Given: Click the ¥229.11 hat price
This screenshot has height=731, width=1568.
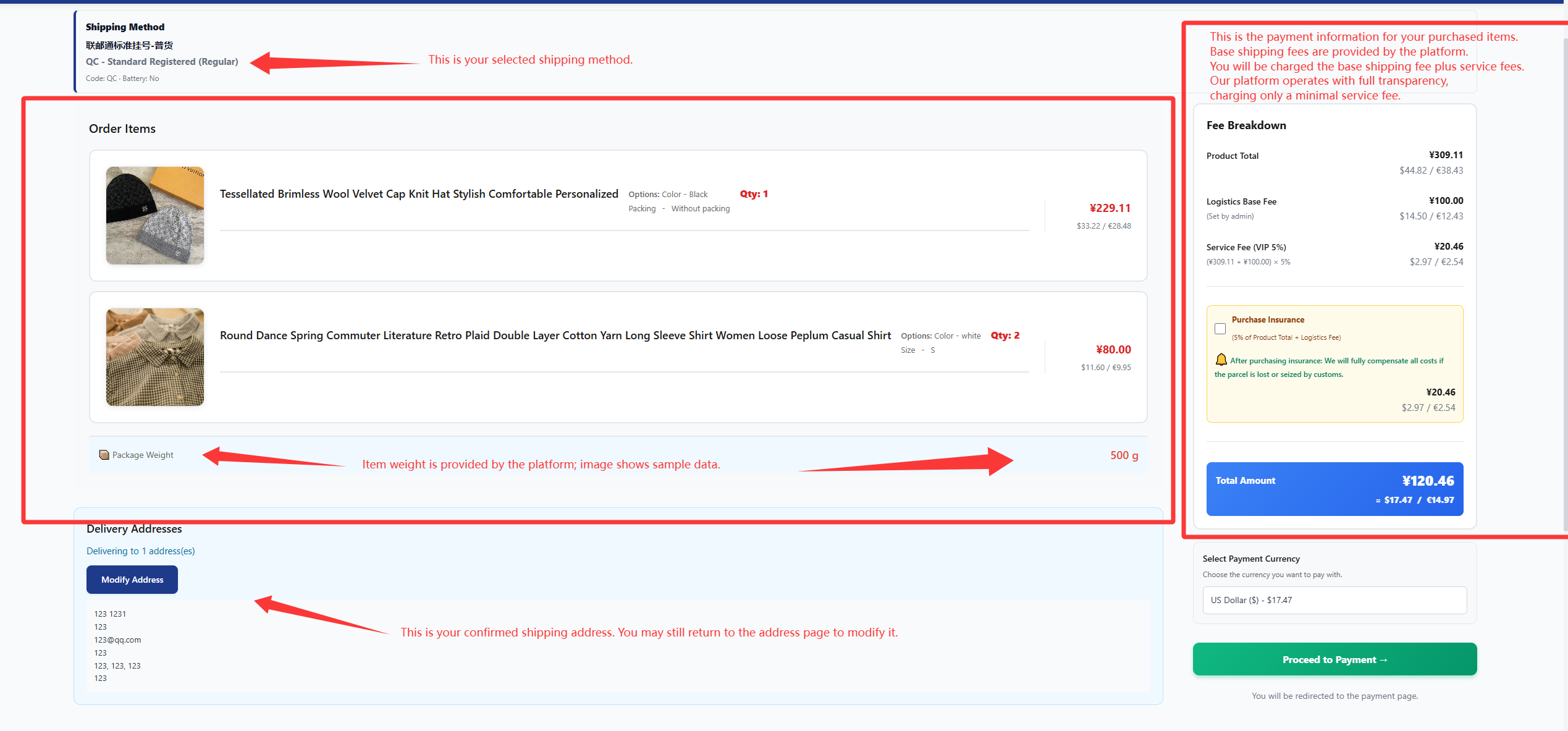Looking at the screenshot, I should pyautogui.click(x=1110, y=208).
